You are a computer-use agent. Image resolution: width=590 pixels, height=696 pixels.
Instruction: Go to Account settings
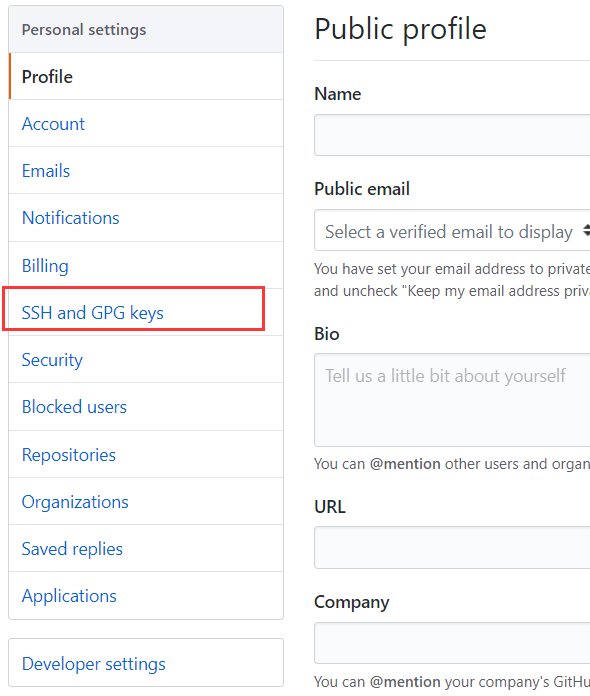(146, 123)
